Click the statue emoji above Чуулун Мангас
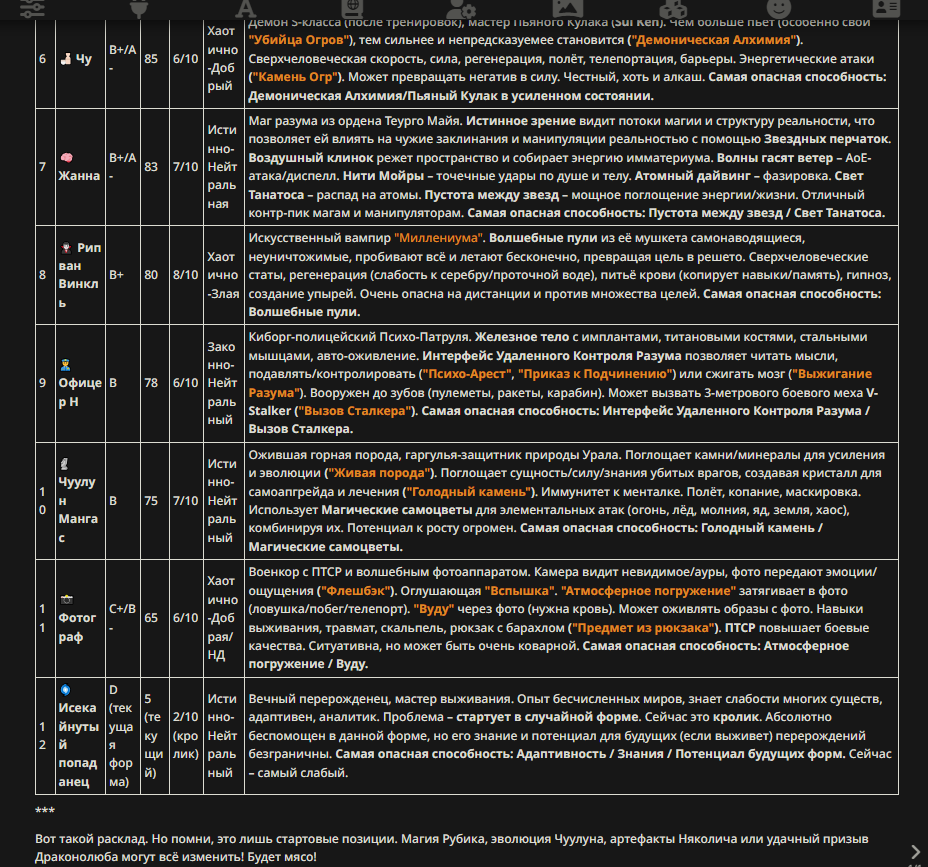Screen dimensions: 928x867 (65, 464)
